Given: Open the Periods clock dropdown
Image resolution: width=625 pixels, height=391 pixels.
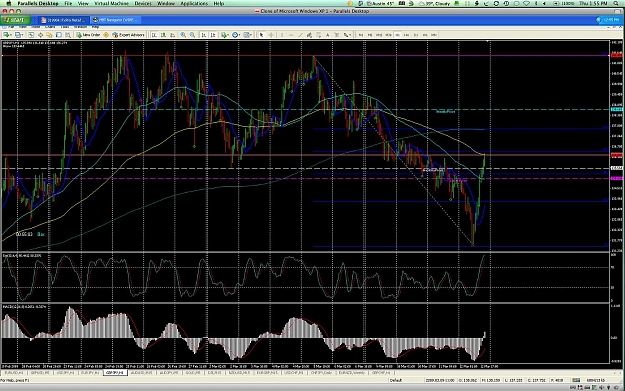Looking at the screenshot, I should click(x=236, y=35).
